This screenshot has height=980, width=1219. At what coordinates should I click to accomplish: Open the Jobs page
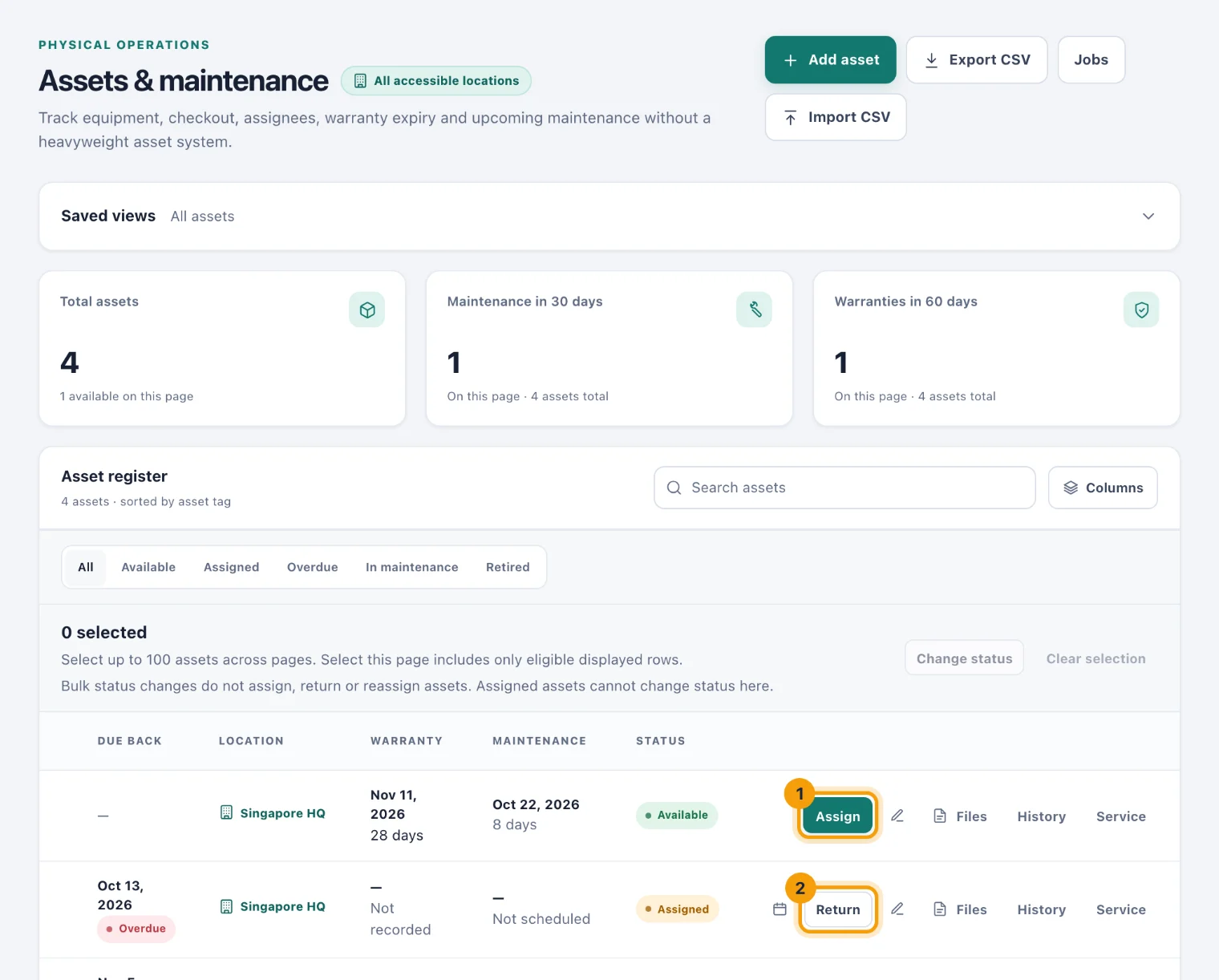tap(1091, 60)
